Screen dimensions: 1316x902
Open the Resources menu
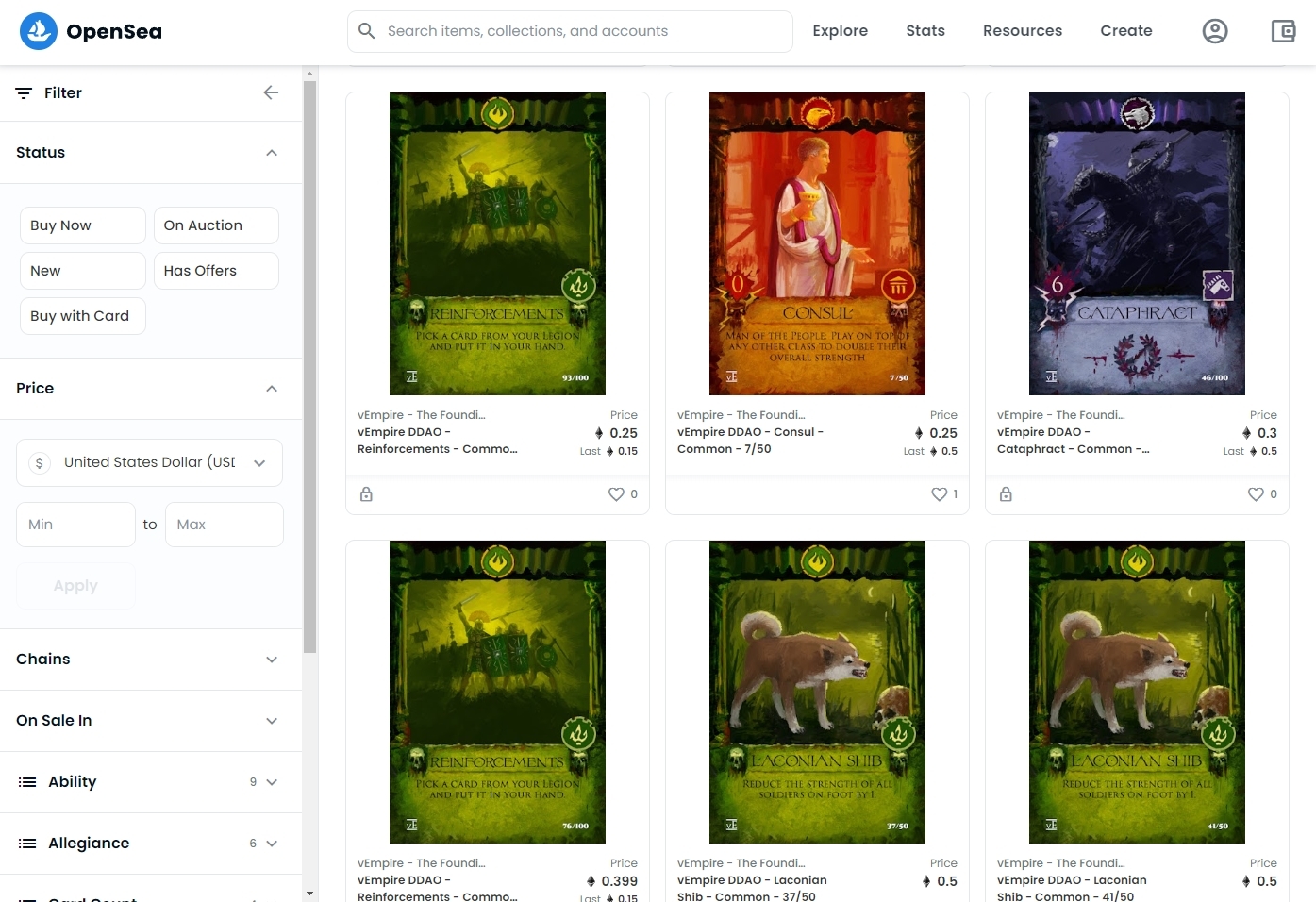pos(1023,31)
